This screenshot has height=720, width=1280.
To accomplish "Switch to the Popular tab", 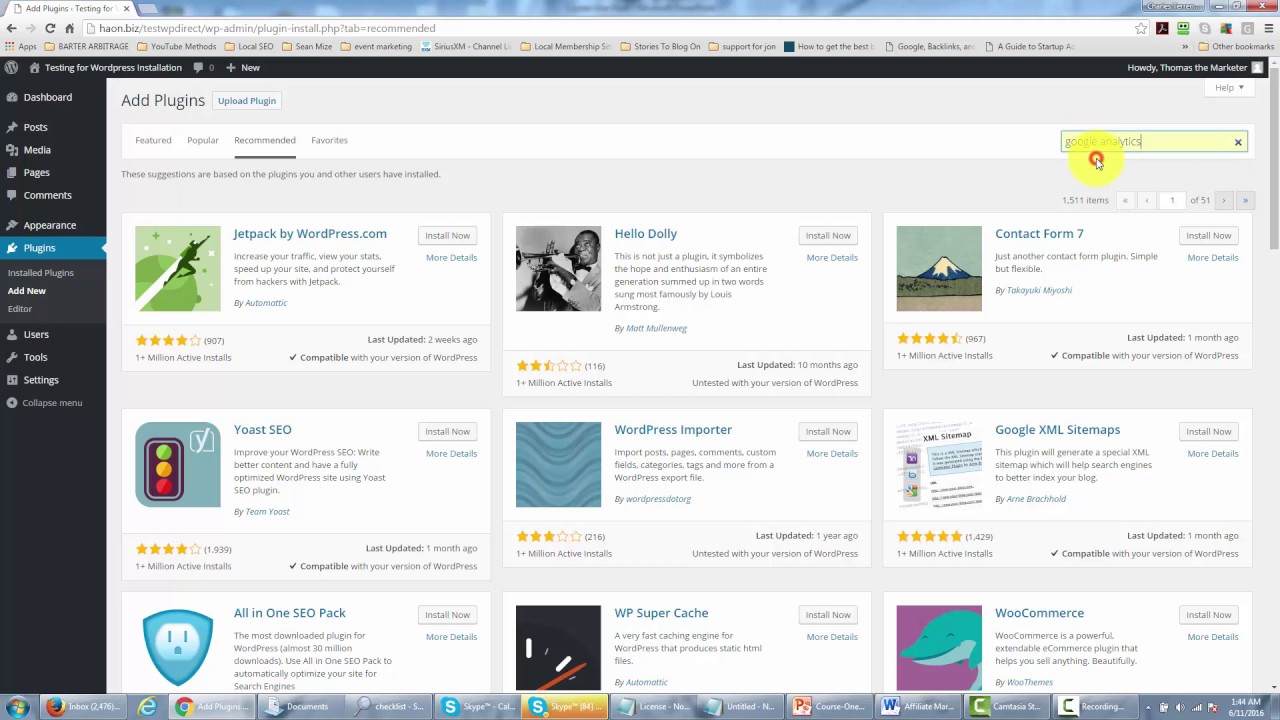I will (x=202, y=140).
